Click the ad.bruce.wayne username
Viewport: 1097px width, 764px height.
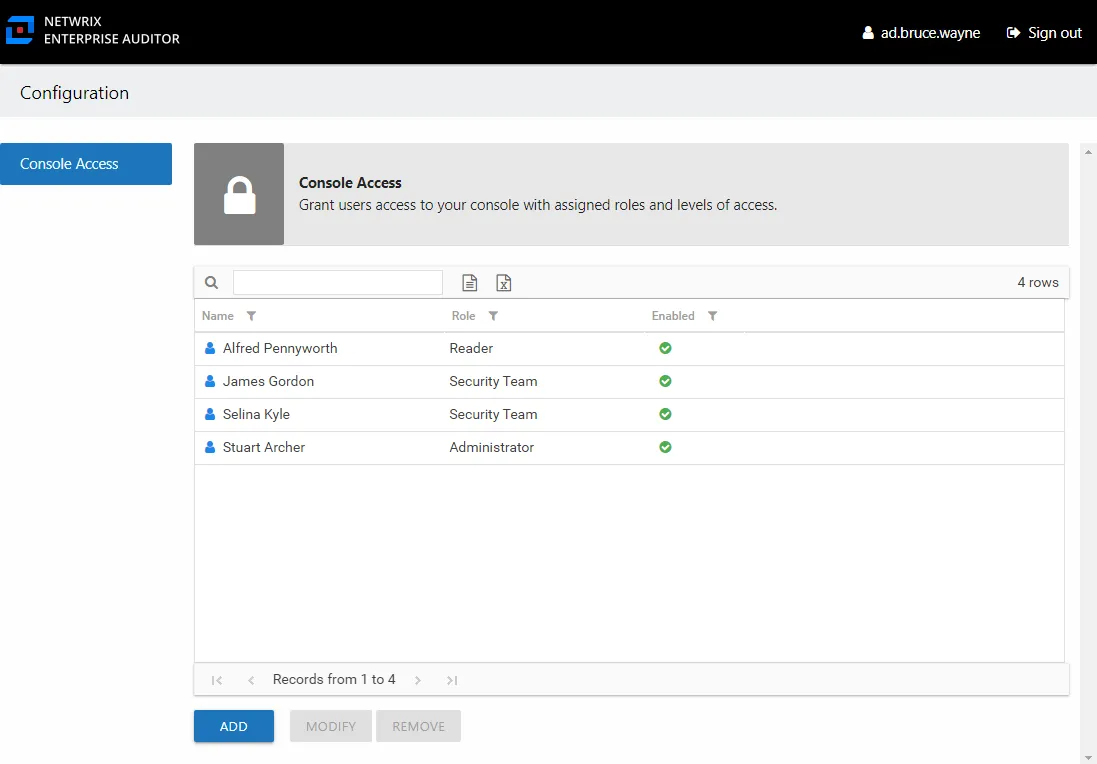(x=930, y=33)
